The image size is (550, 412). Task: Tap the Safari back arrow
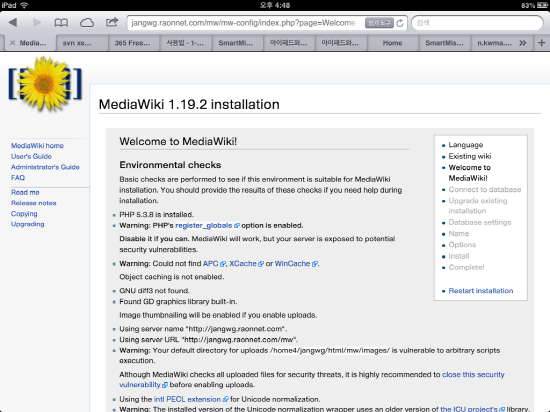13,22
